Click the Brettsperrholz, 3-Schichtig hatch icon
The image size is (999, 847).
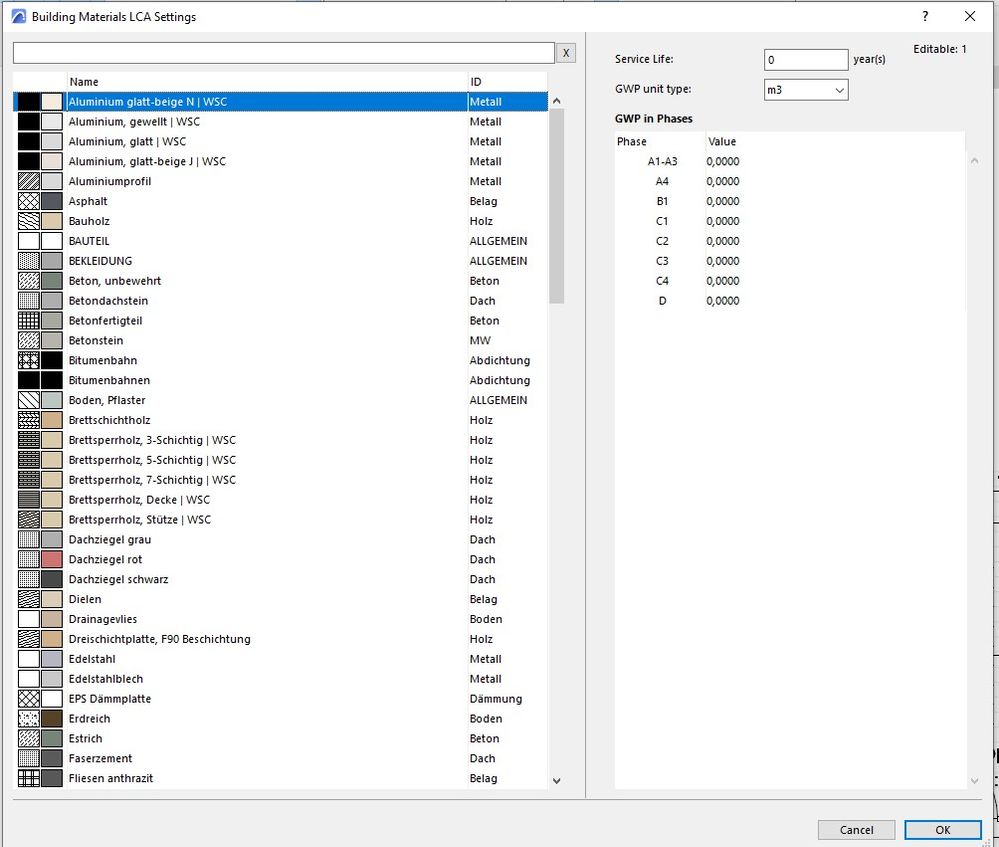click(29, 440)
